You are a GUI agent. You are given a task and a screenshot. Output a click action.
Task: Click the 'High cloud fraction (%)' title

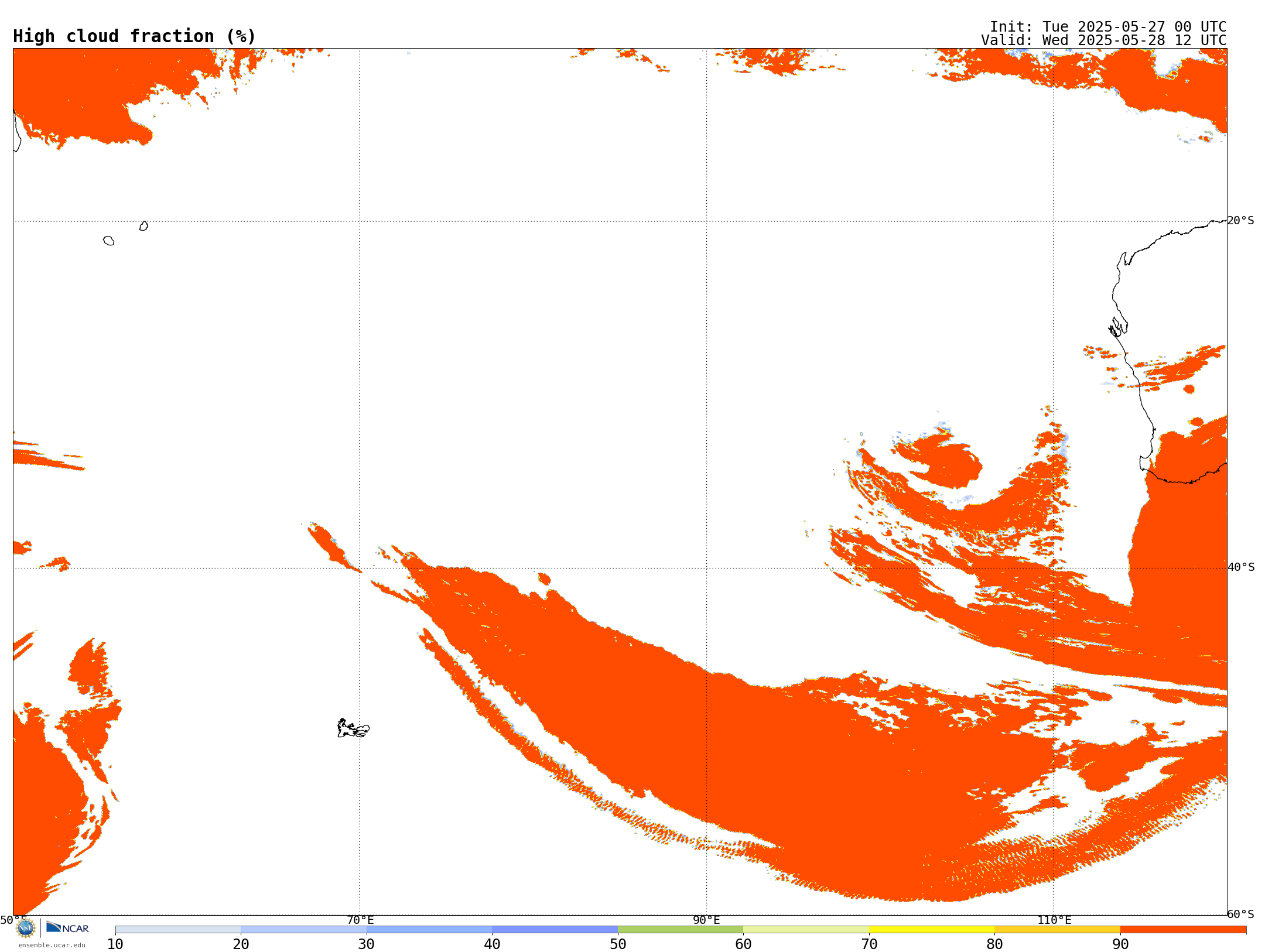(135, 36)
